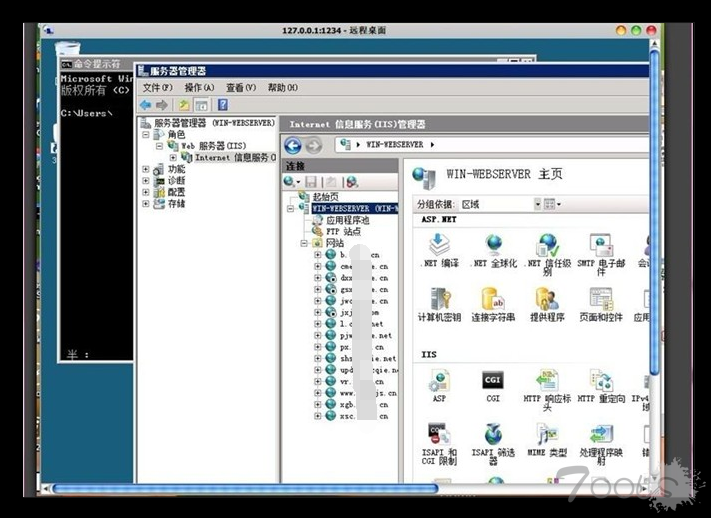Click the remote desktop horizontal scrollbar

click(x=245, y=489)
